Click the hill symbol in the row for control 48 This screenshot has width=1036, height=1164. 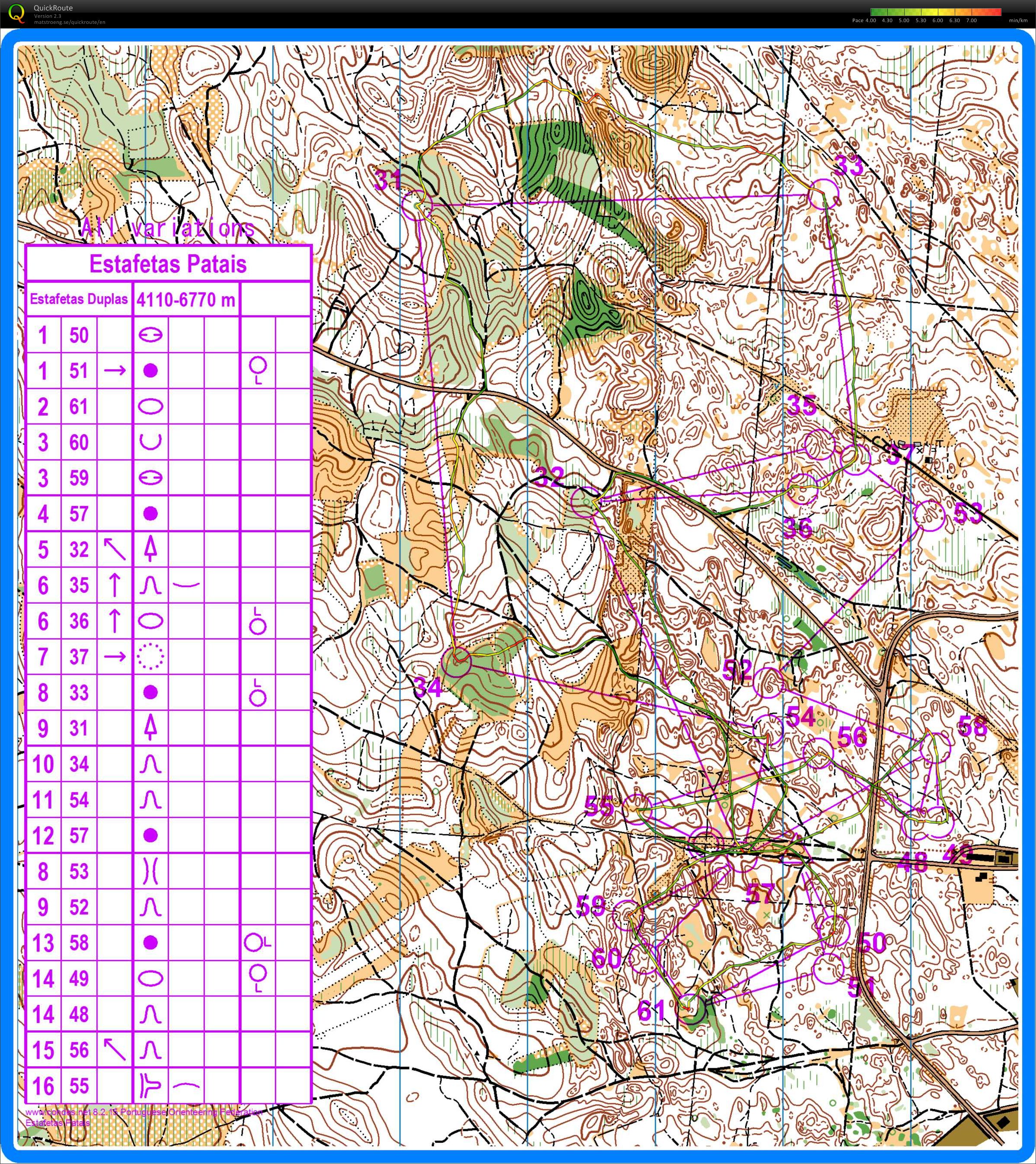coord(150,1015)
